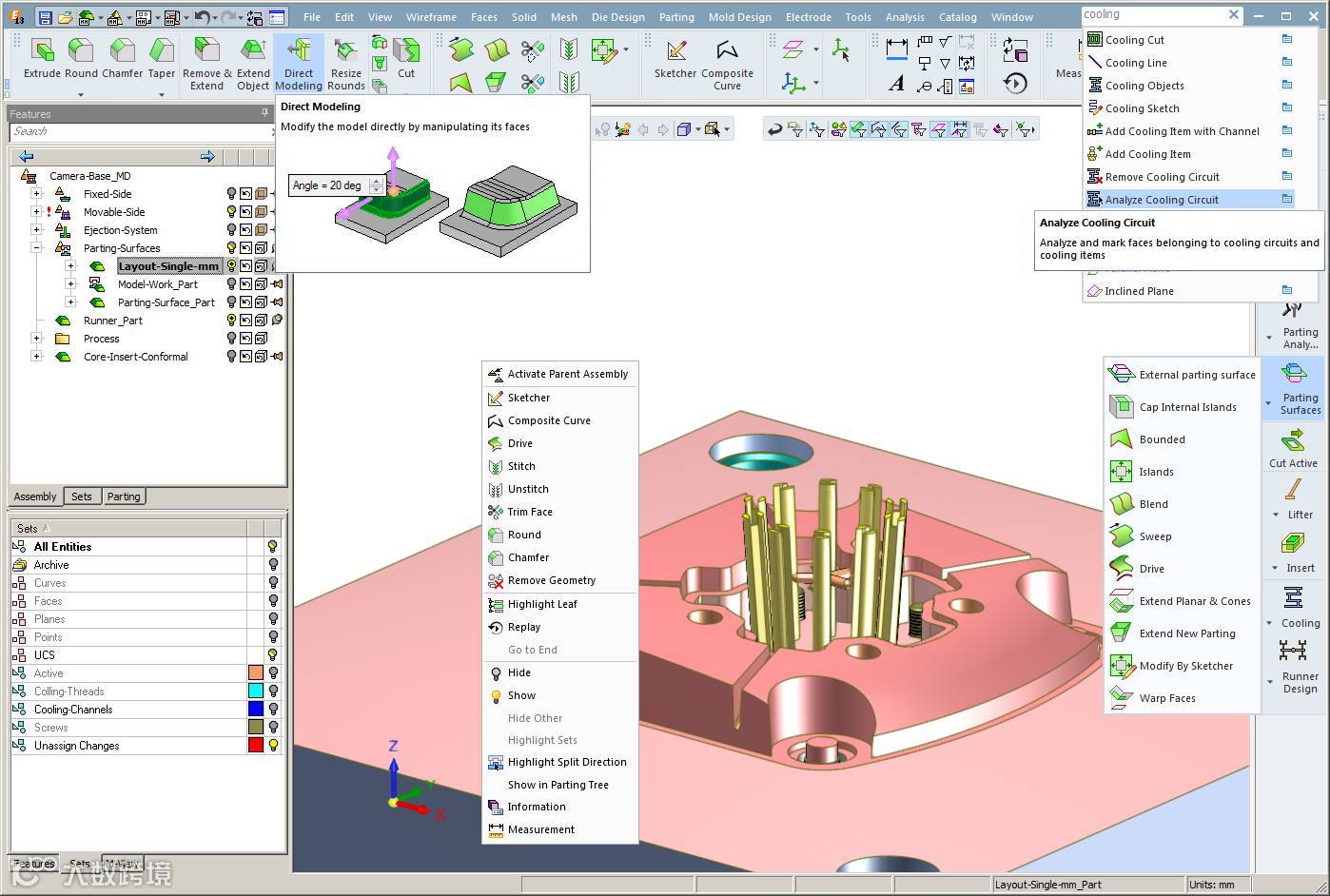Expand the Process folder node
The image size is (1330, 896).
36,339
